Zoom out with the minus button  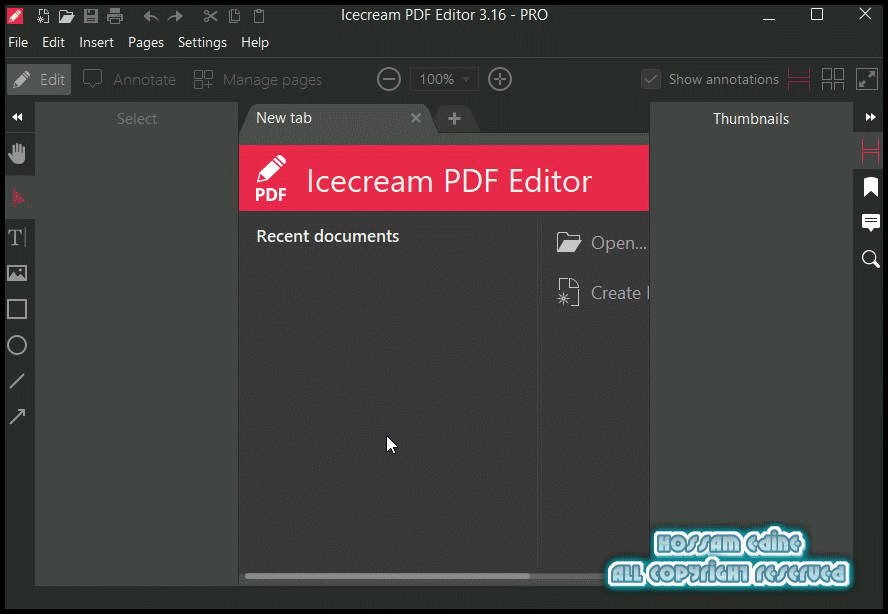point(388,79)
